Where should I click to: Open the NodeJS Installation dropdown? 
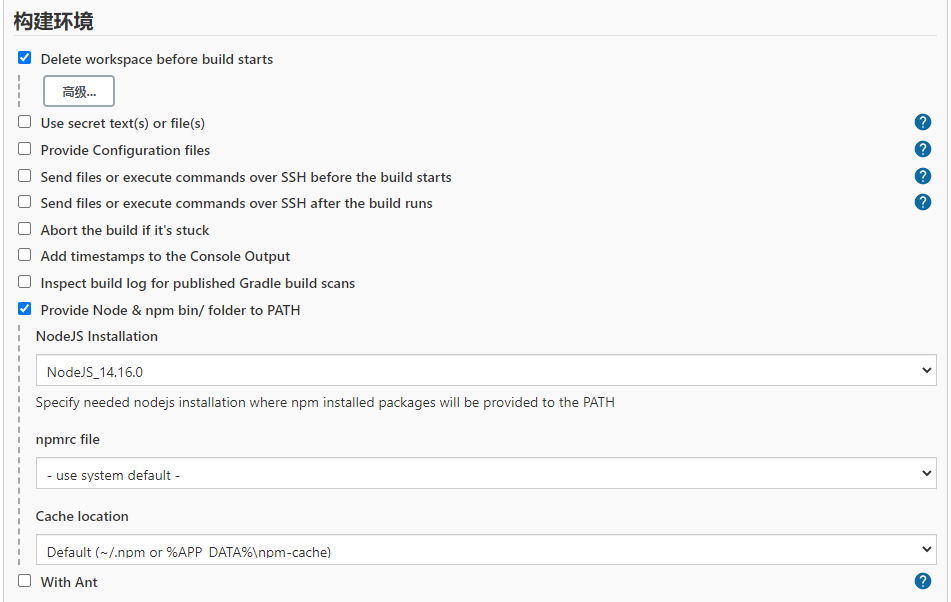pyautogui.click(x=486, y=371)
